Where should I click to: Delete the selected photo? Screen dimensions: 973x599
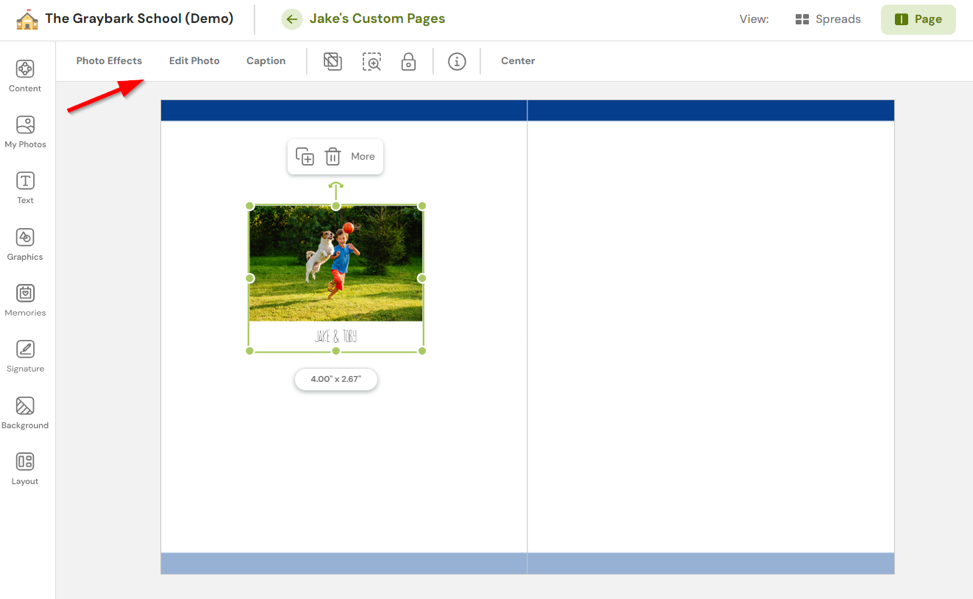click(x=333, y=156)
